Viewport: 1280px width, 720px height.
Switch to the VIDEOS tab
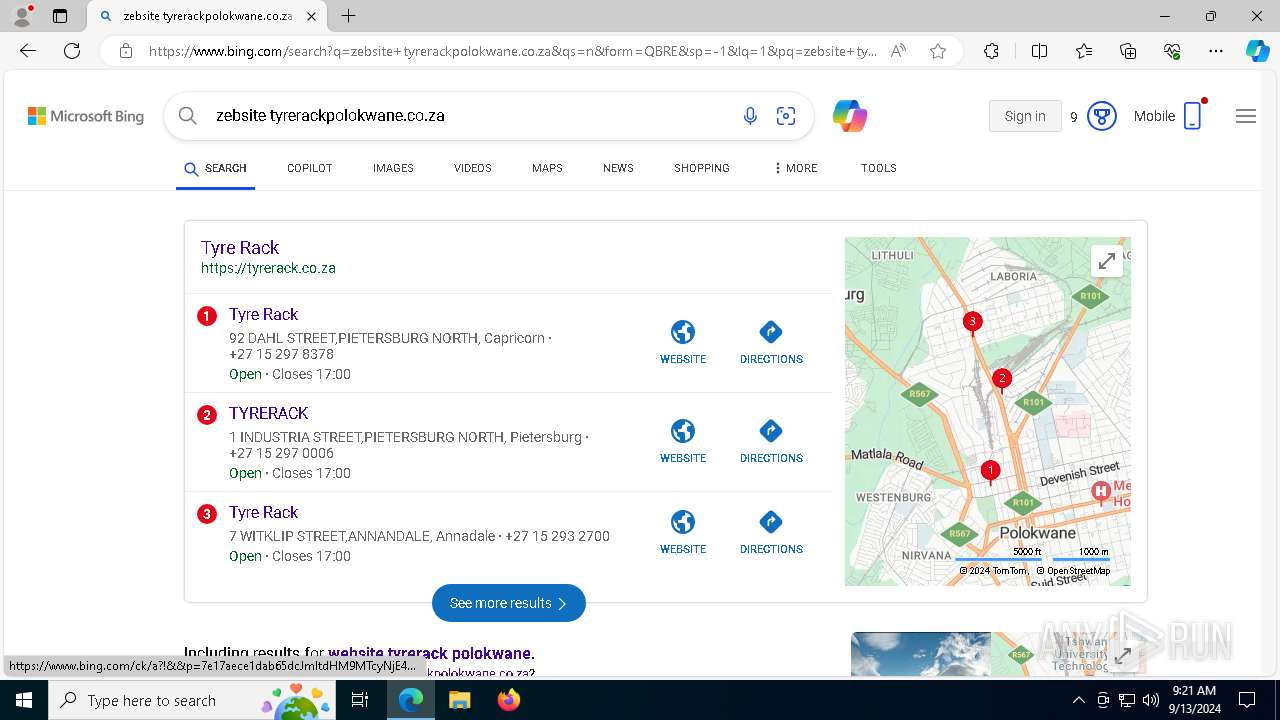pyautogui.click(x=472, y=168)
